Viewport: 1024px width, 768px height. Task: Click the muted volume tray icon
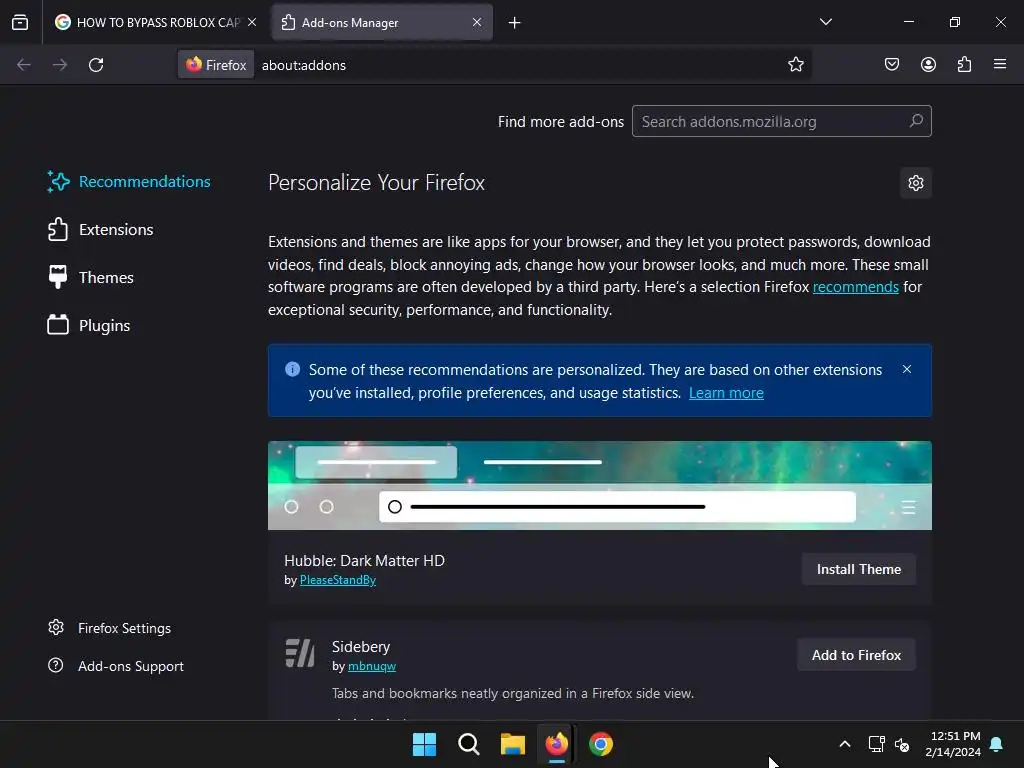click(x=902, y=744)
